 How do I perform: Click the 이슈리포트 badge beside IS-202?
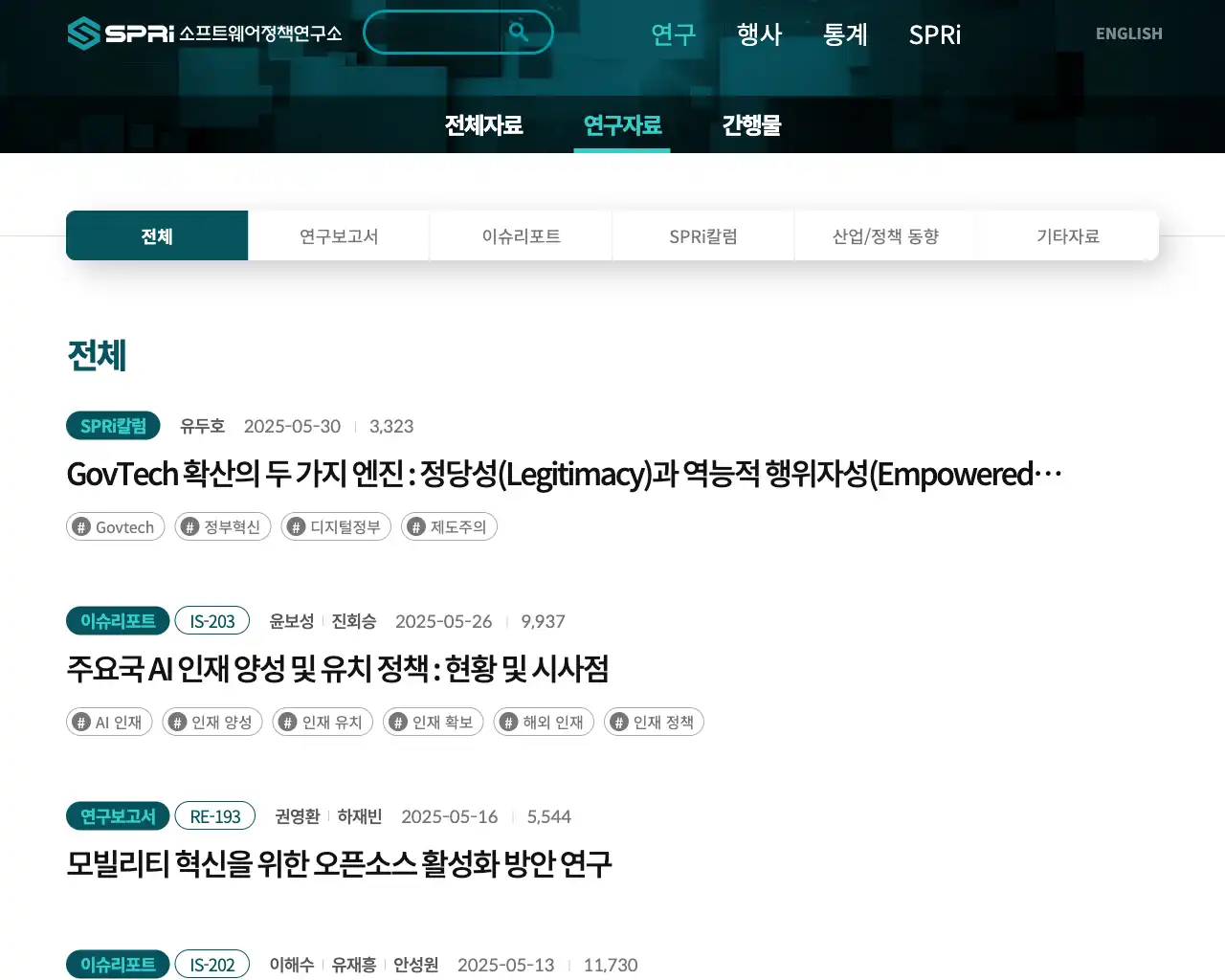[x=118, y=965]
